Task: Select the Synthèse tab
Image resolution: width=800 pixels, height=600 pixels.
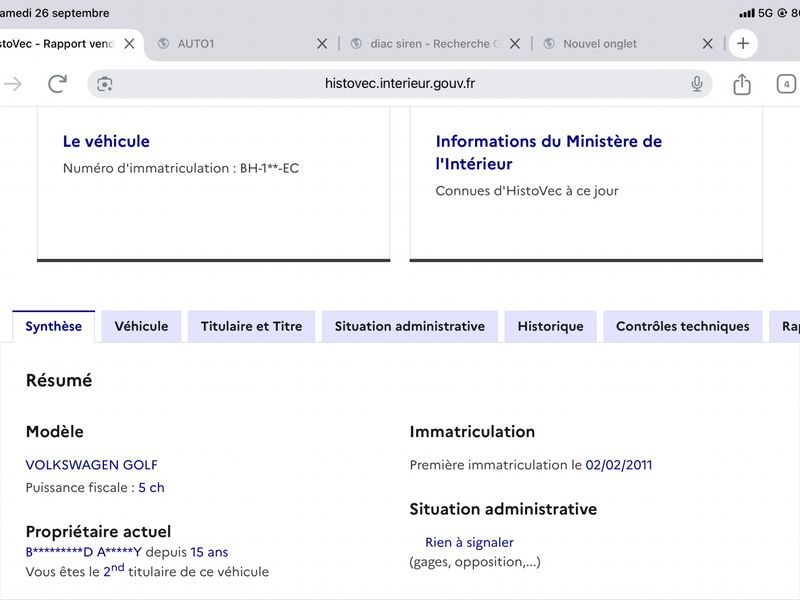Action: pos(54,327)
